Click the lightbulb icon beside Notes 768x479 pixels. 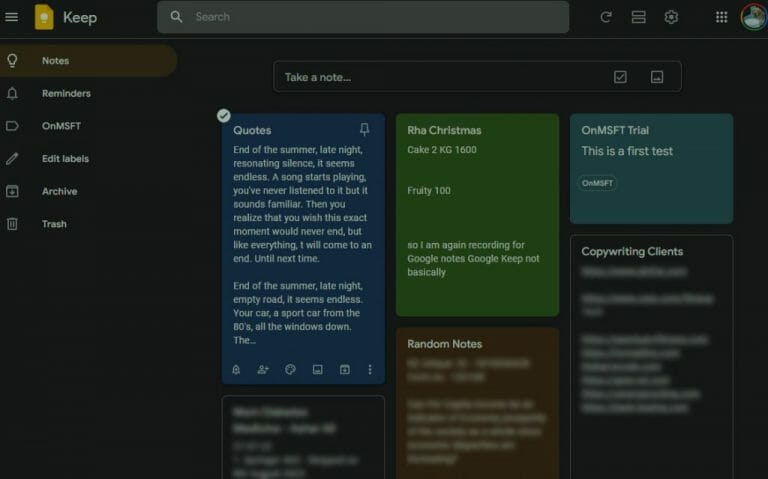click(12, 61)
